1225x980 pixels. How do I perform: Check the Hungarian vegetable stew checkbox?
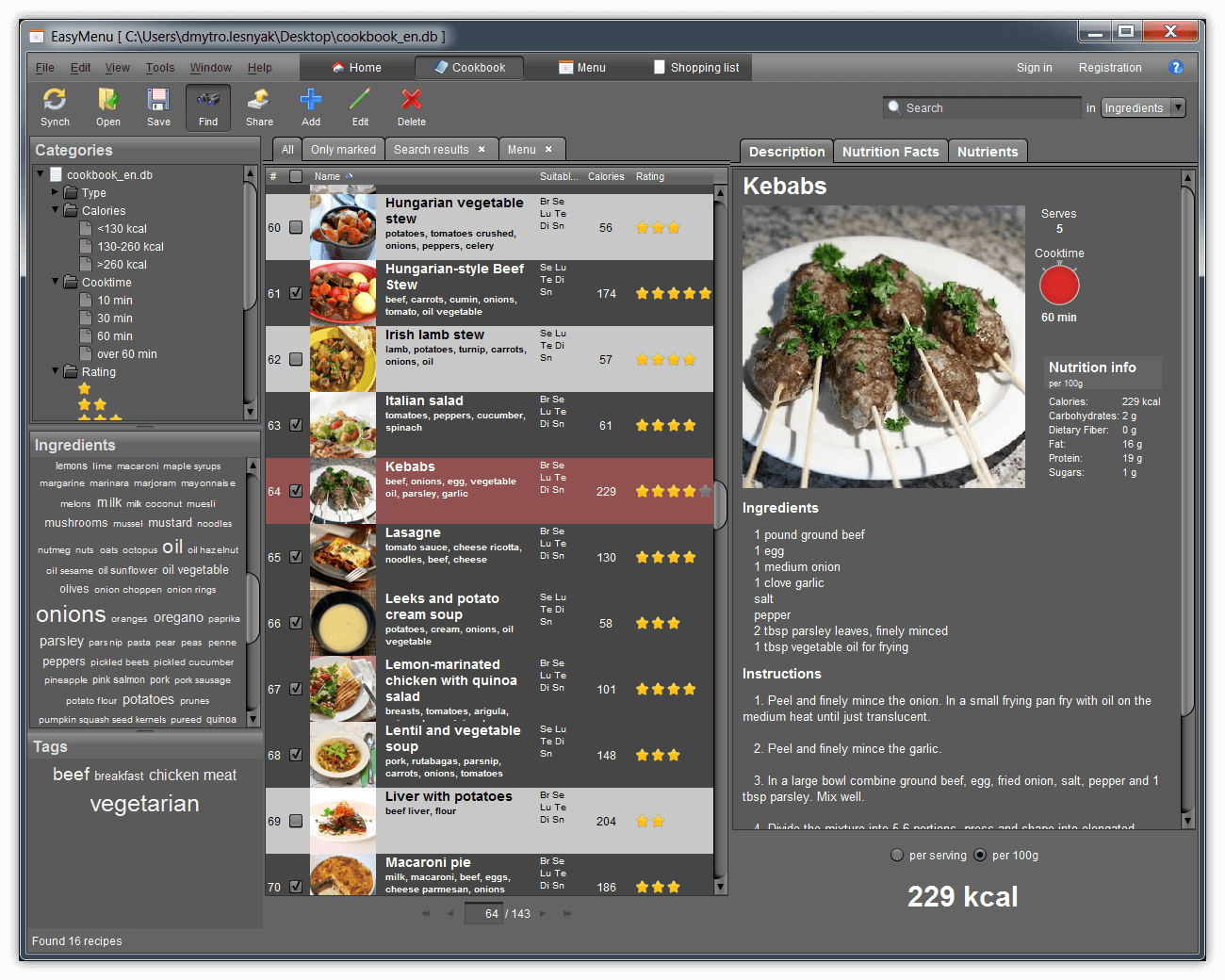(296, 227)
